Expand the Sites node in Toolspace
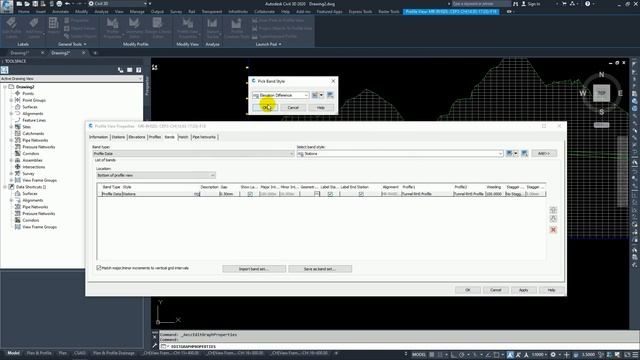Viewport: 640px width, 360px height. point(11,127)
